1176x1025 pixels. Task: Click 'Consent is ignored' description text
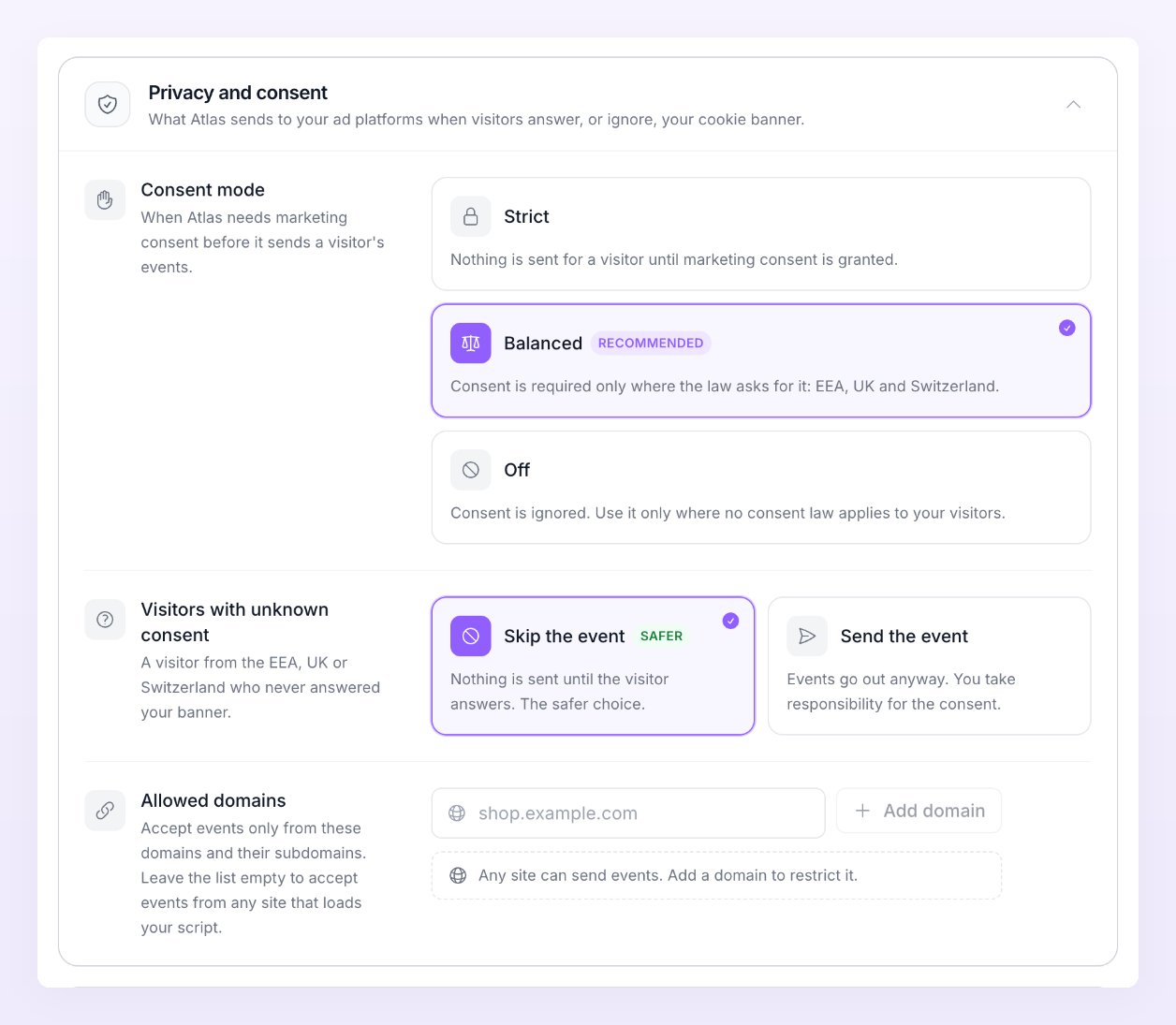point(728,513)
